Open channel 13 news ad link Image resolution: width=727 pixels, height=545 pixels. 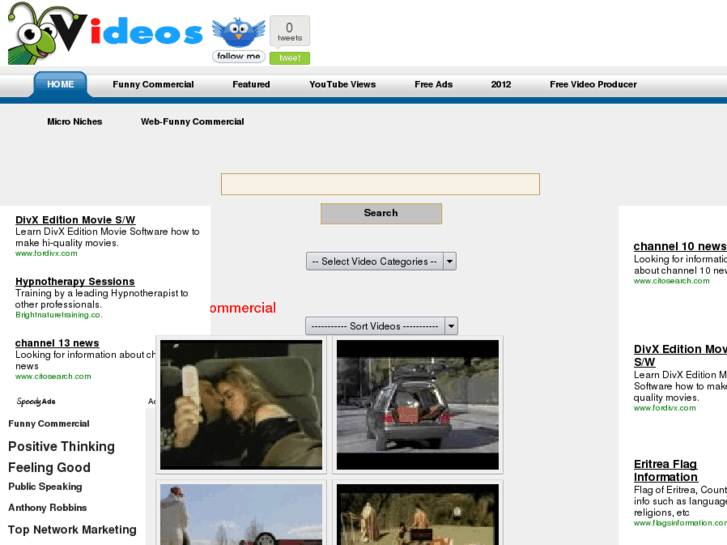(57, 343)
